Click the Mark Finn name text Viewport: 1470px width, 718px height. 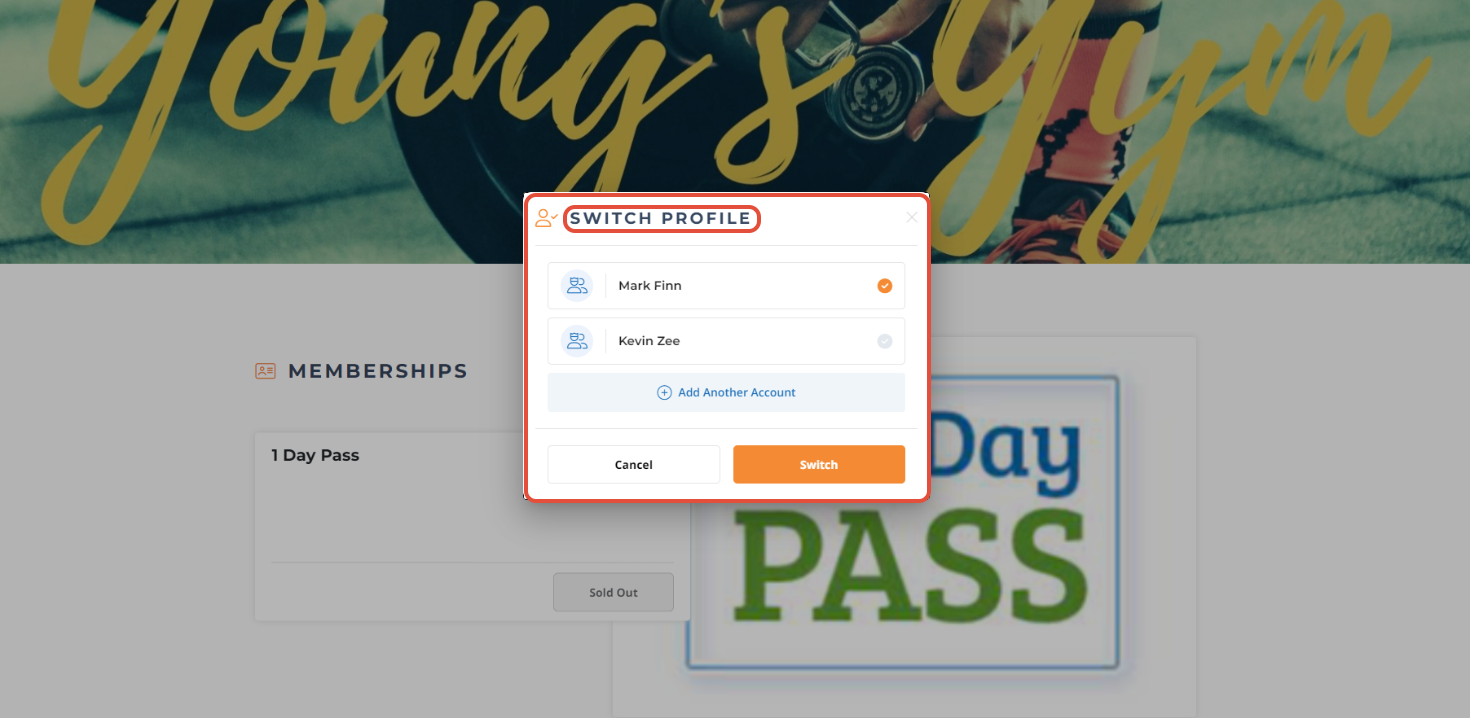pos(650,286)
